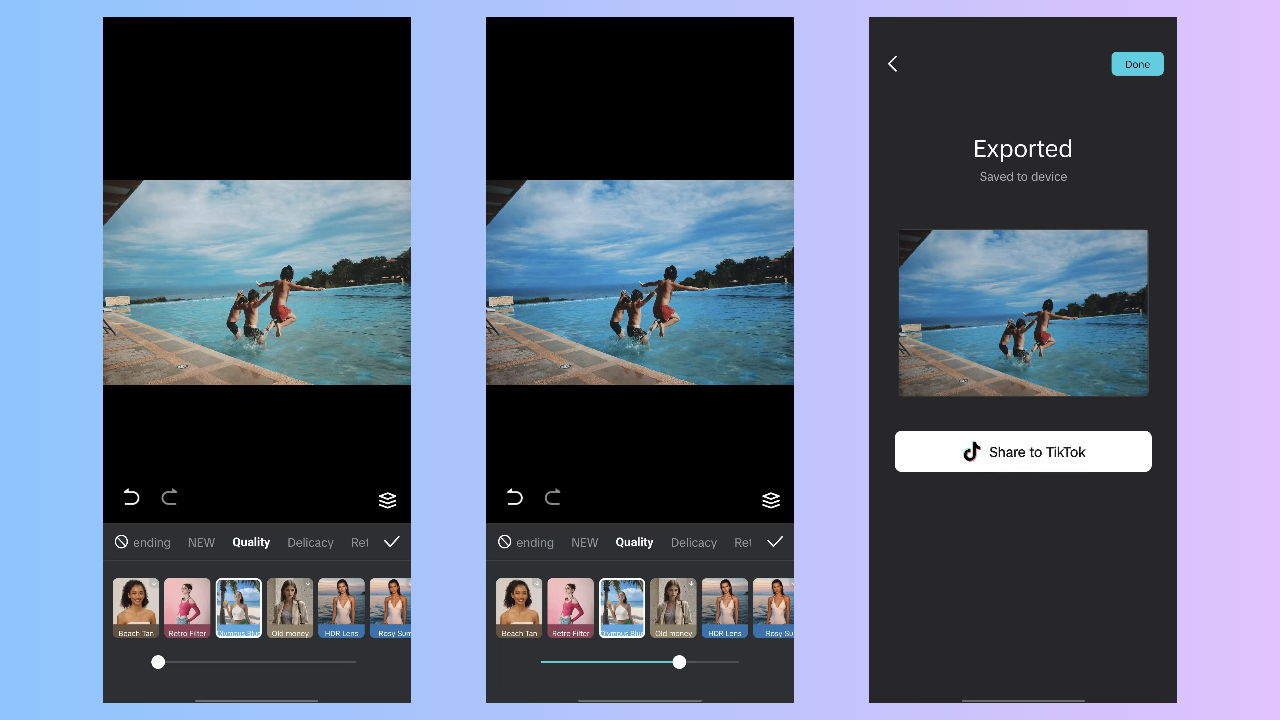
Task: Select the Olympus Blue filter
Action: pyautogui.click(x=621, y=608)
